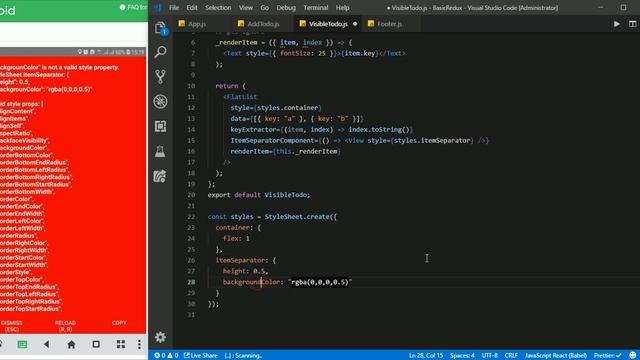Screen dimensions: 640x360
Task: Click Live Share in the status bar
Action: click(x=200, y=356)
